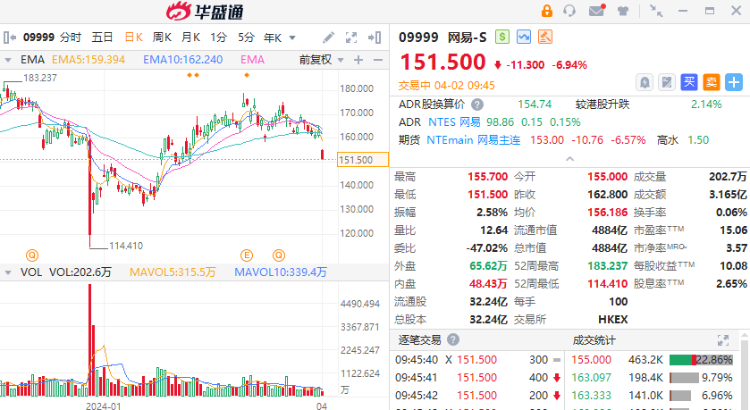Viewport: 750px width, 410px height.
Task: Switch to 1分 one-minute chart
Action: pyautogui.click(x=219, y=37)
